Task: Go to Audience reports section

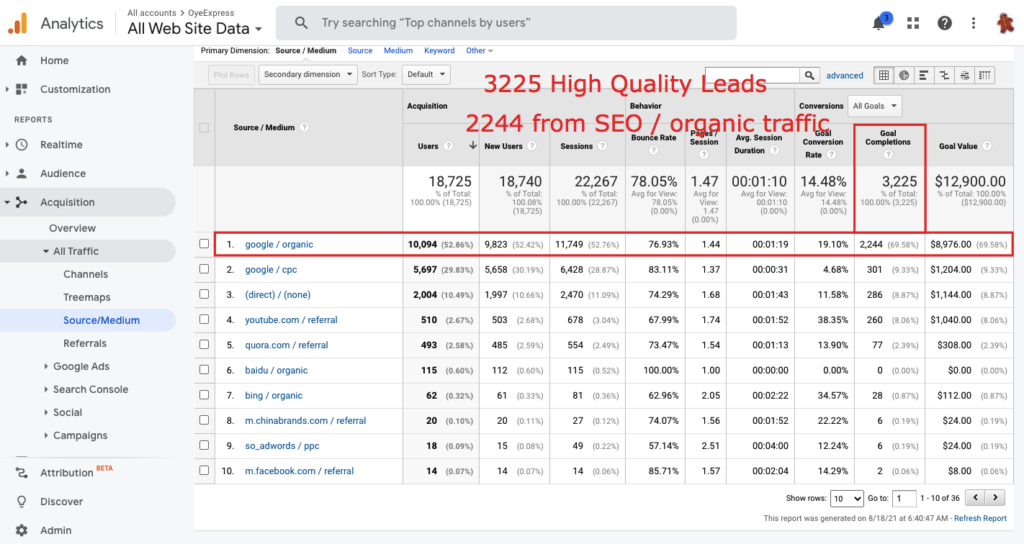Action: coord(62,173)
